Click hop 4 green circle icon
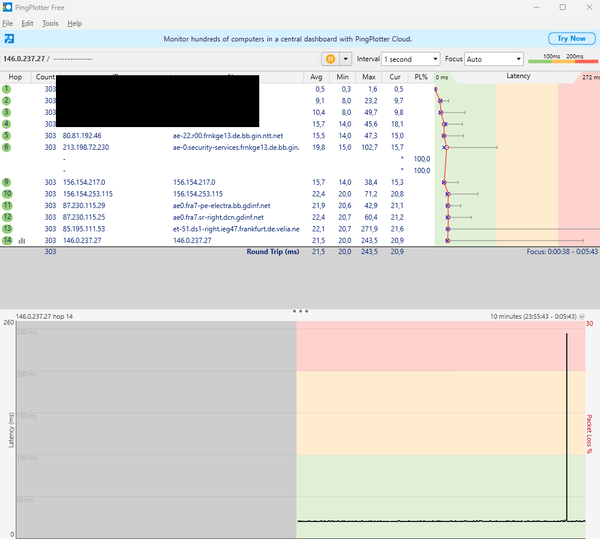The image size is (600, 539). (x=7, y=124)
